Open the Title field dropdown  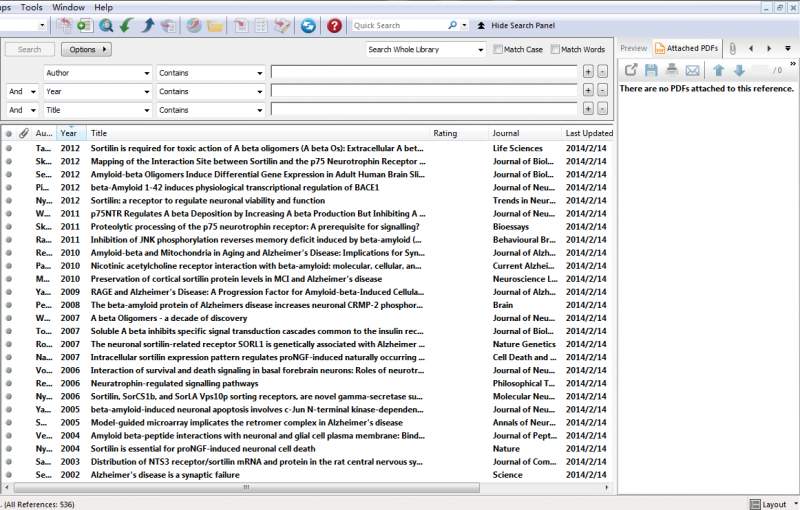coord(147,110)
